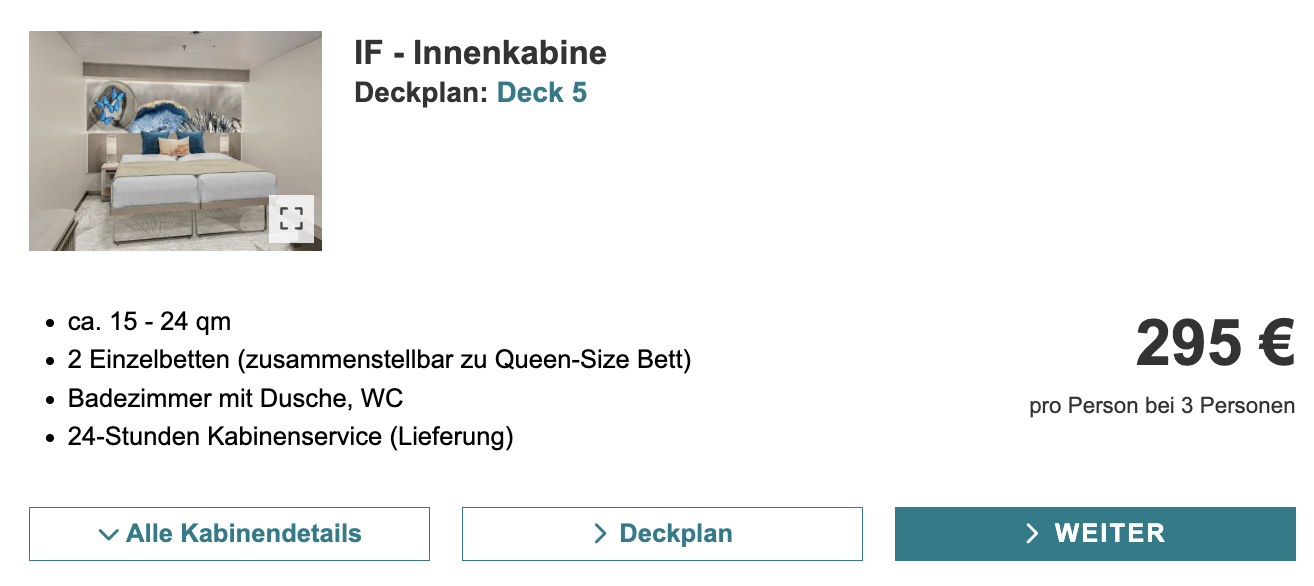Select the '2 Einzelbetten' list item

pyautogui.click(x=379, y=360)
